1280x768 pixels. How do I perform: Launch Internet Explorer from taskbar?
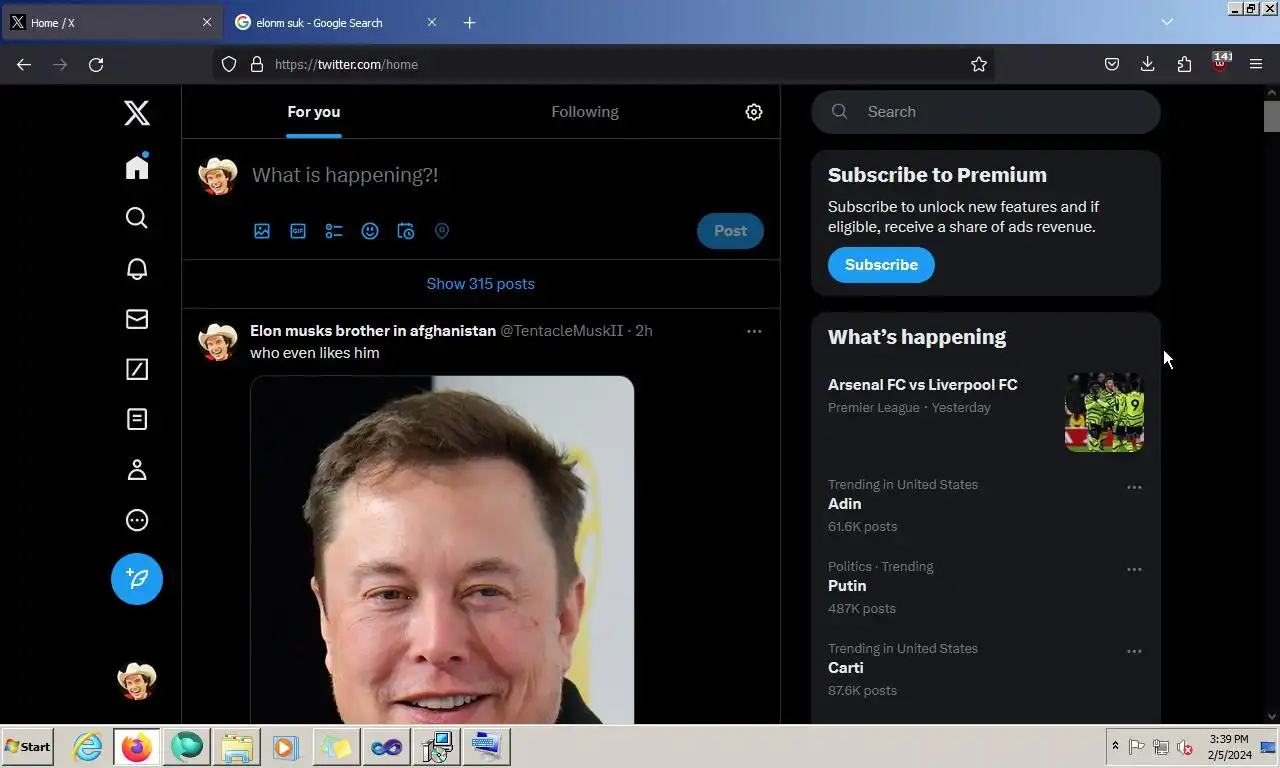click(x=88, y=747)
